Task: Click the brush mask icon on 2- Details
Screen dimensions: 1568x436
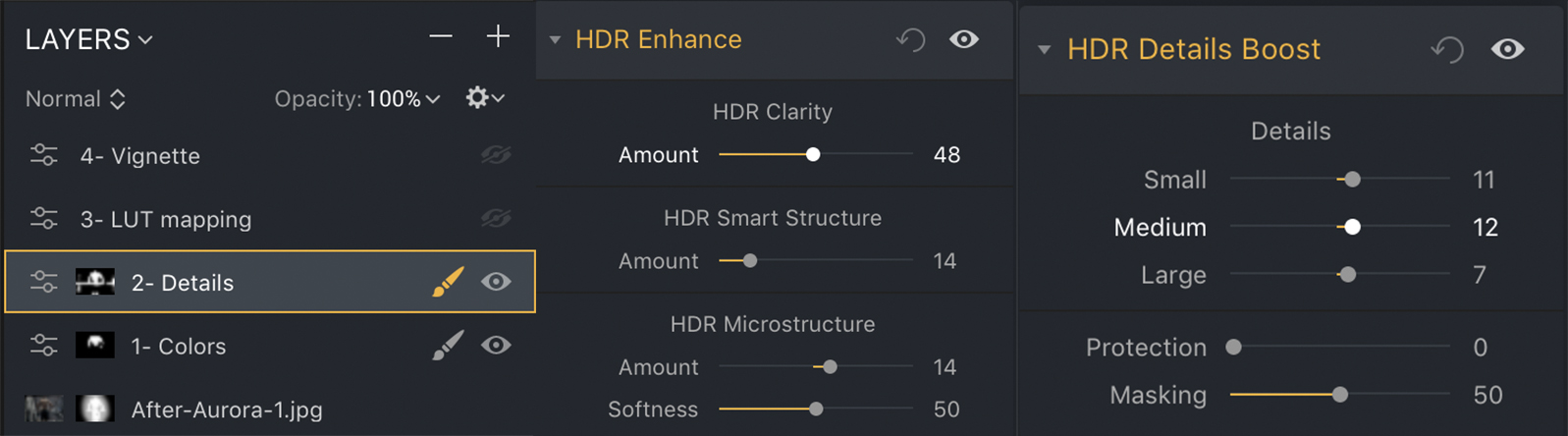Action: (448, 283)
